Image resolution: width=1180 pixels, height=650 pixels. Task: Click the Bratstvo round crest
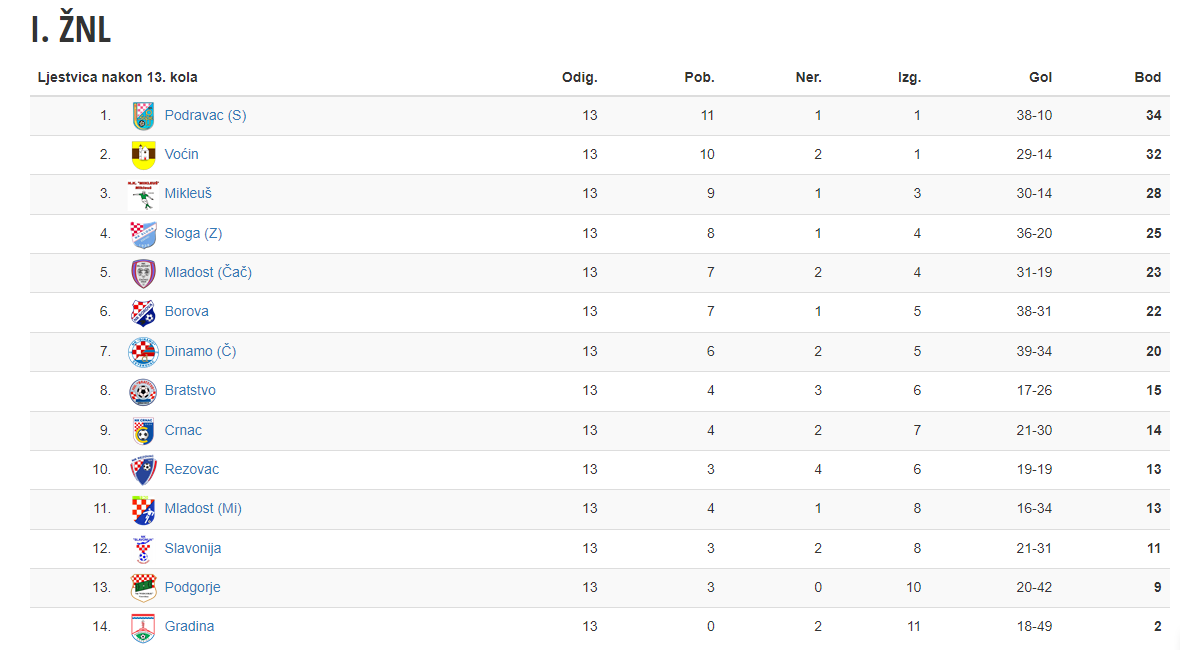coord(143,391)
